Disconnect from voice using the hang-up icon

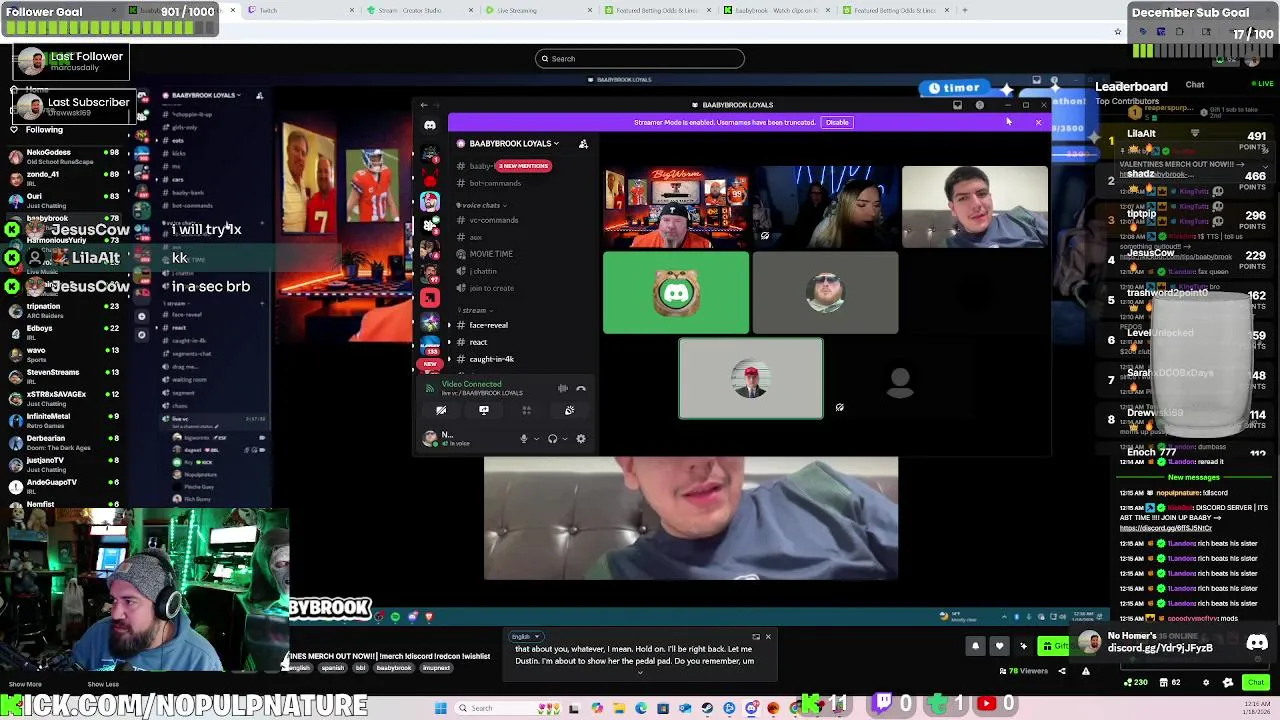(581, 388)
